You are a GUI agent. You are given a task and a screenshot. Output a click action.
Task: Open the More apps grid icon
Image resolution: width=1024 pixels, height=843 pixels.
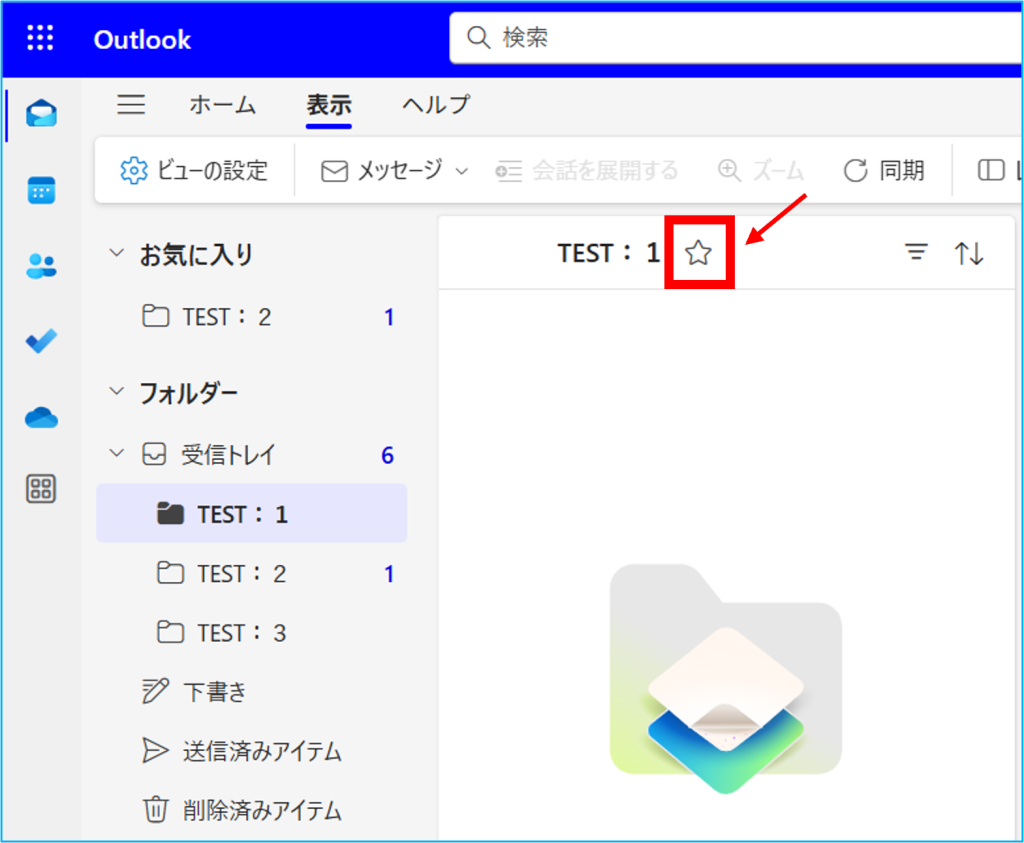pos(42,489)
